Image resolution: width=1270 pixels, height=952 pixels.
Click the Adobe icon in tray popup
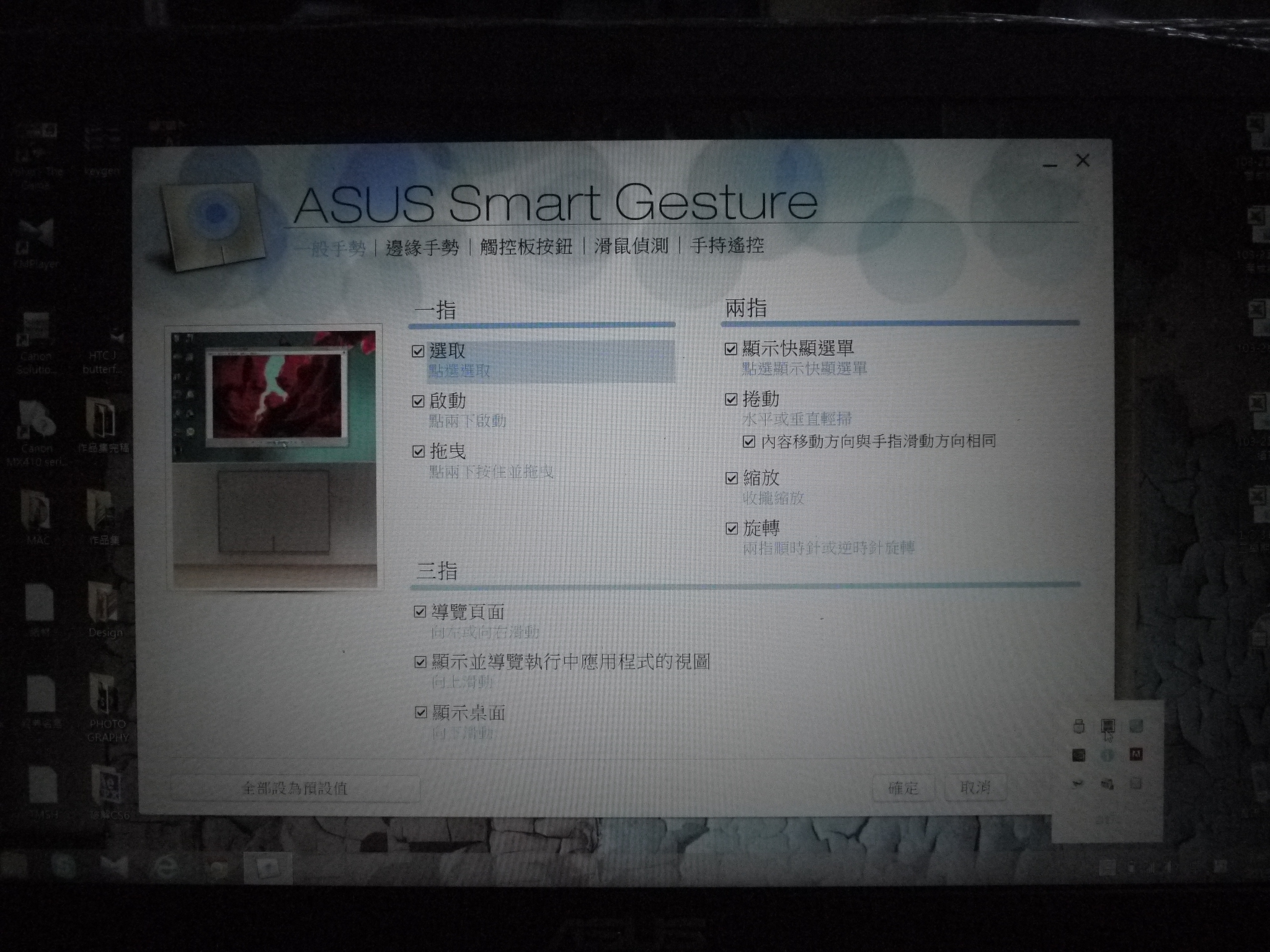1135,754
